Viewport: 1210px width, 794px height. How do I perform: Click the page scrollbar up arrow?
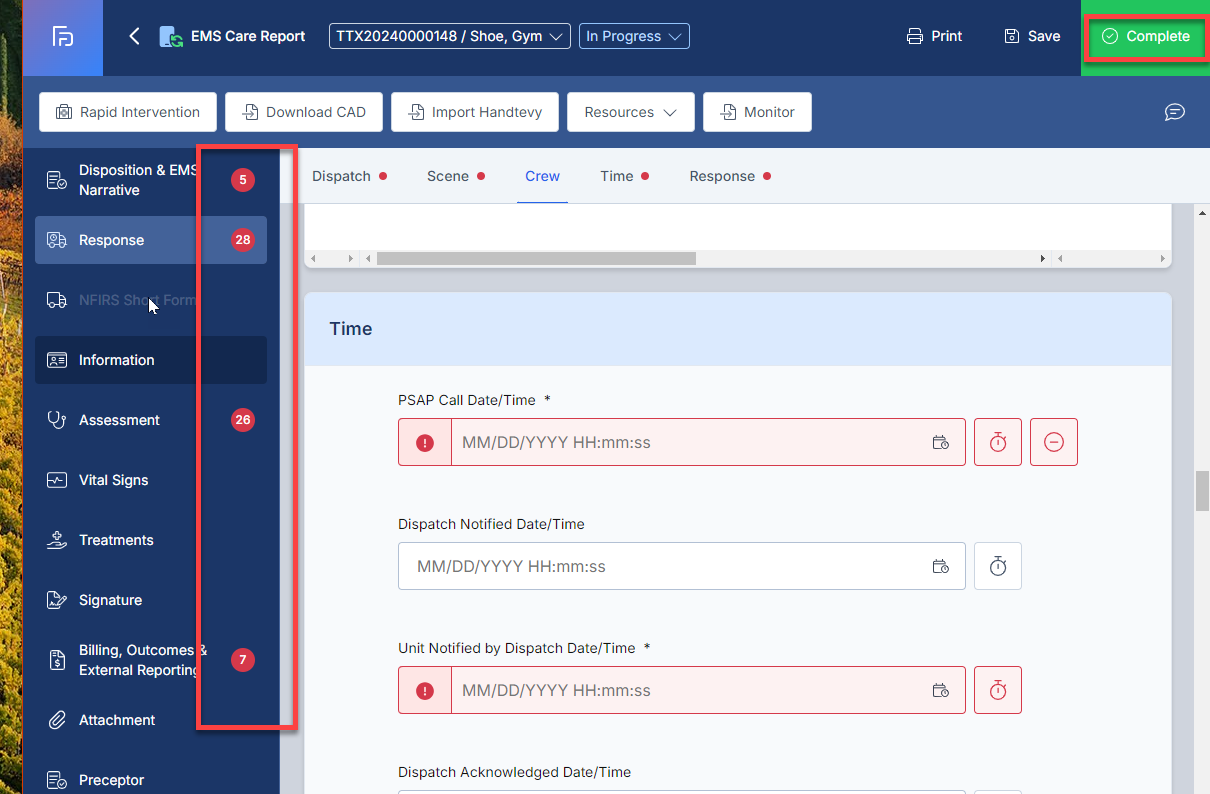click(1202, 213)
